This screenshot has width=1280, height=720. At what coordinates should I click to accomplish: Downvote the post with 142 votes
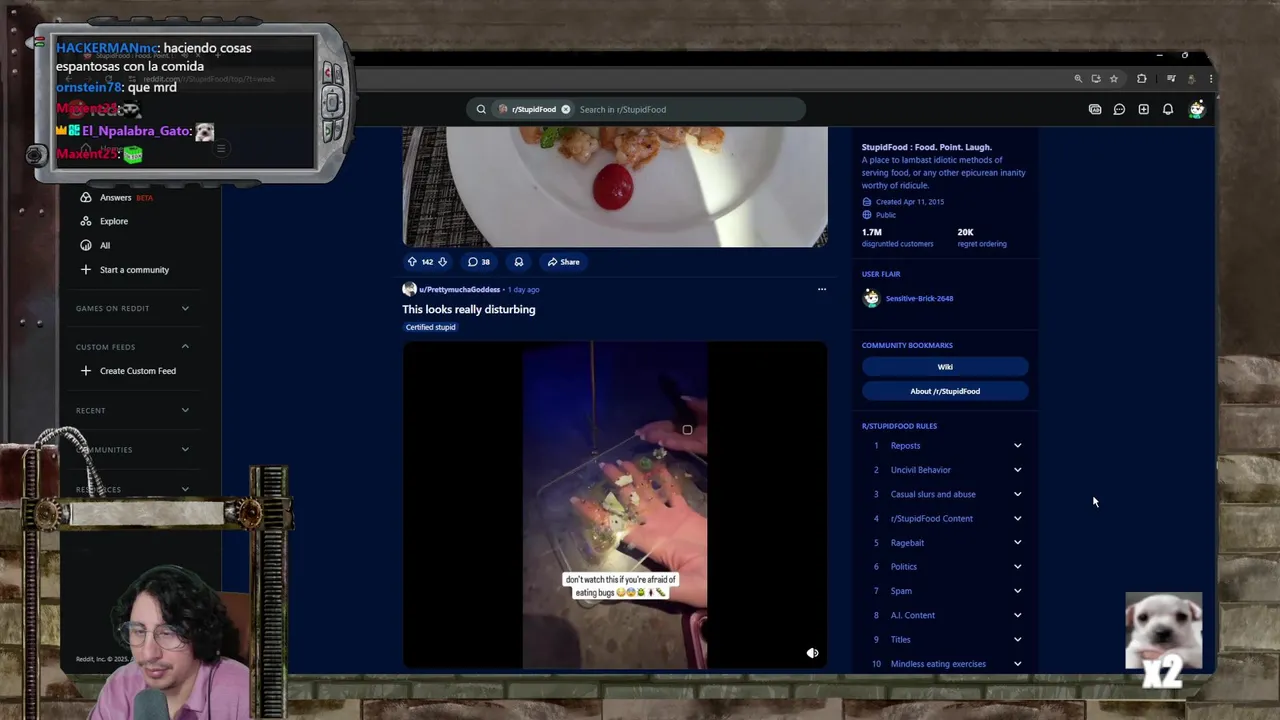coord(442,262)
